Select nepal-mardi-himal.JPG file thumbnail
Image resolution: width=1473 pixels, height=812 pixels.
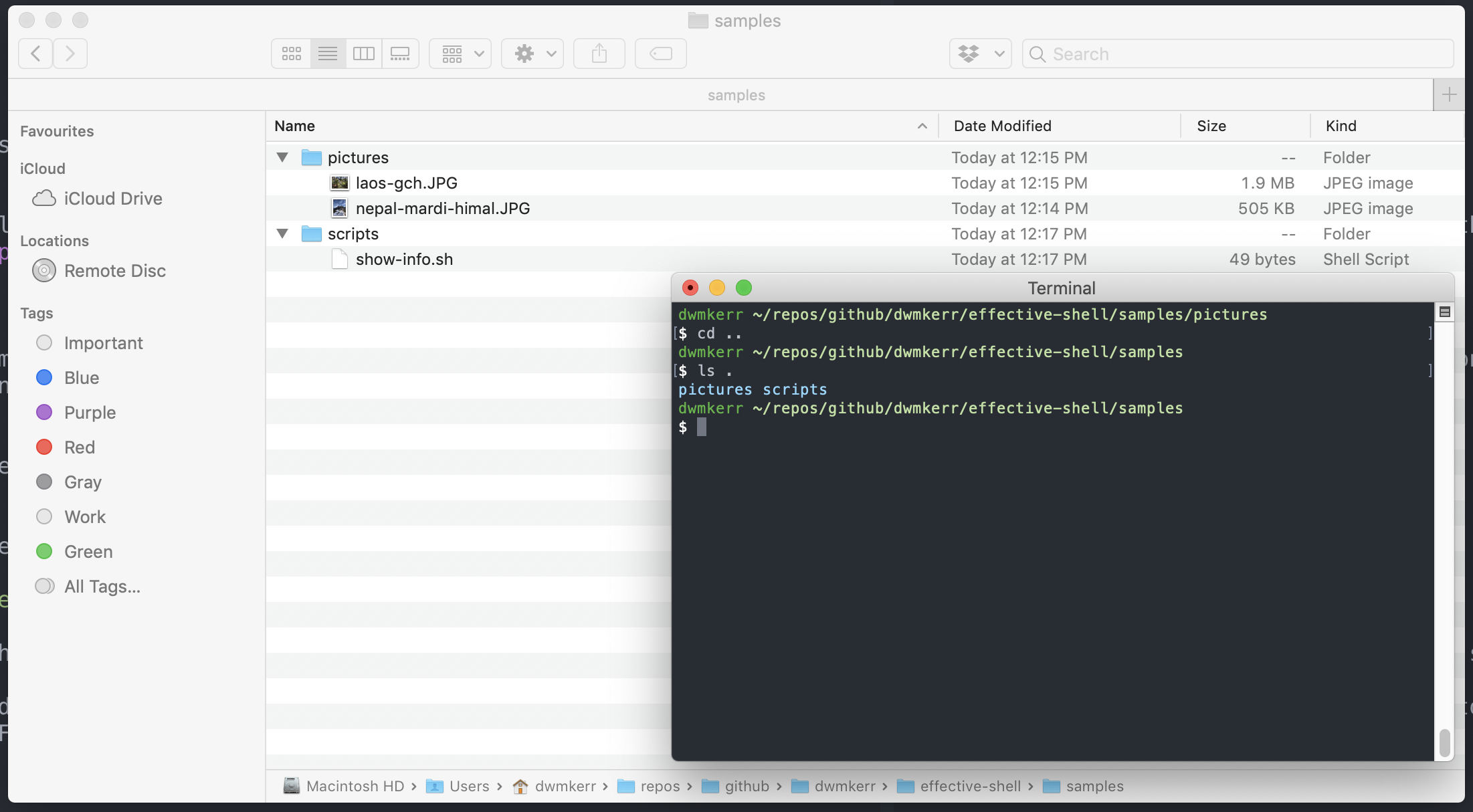(339, 208)
